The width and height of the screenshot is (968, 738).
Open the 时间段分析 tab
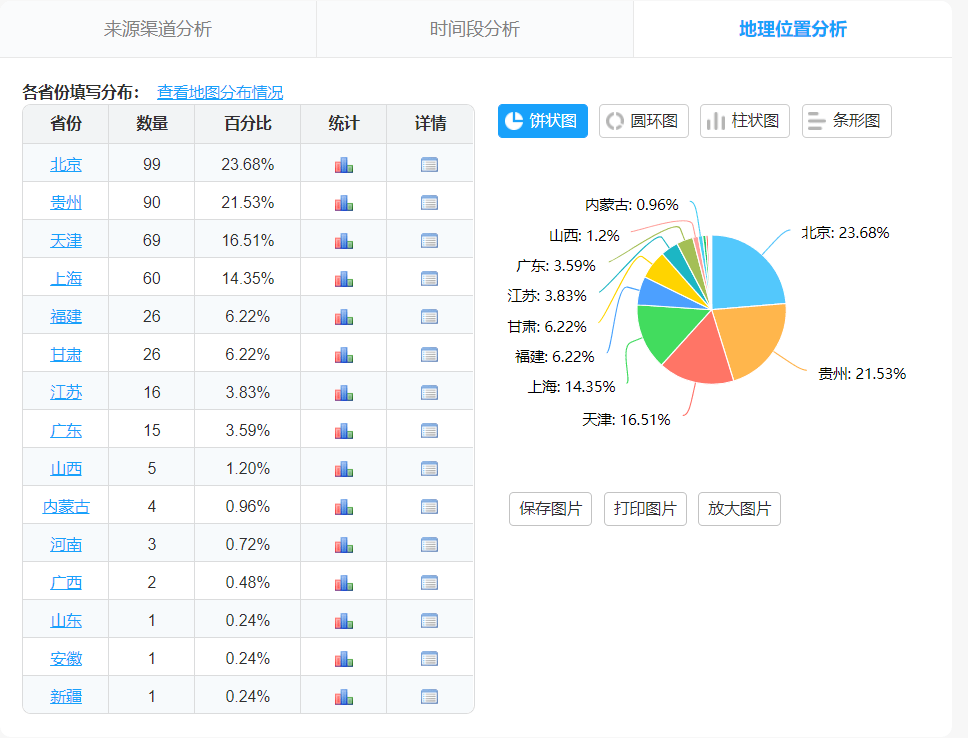click(475, 29)
